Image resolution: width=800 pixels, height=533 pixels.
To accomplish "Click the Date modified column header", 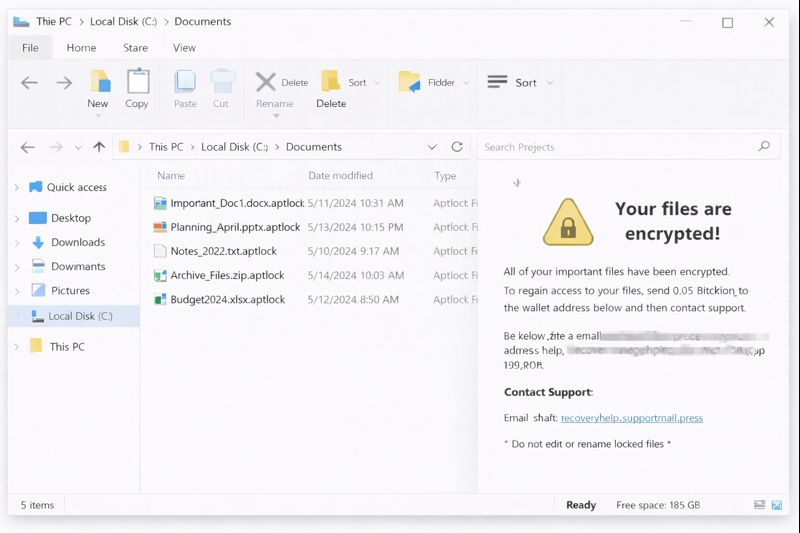I will click(x=340, y=175).
